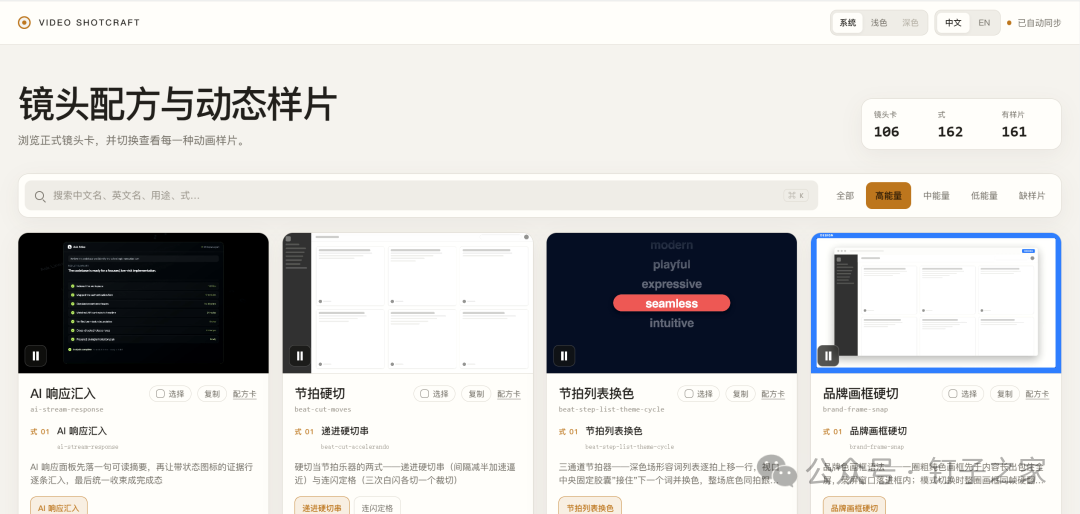Screen dimensions: 1080x514
Task: Click the 已自动同步 status indicator
Action: tap(1034, 23)
